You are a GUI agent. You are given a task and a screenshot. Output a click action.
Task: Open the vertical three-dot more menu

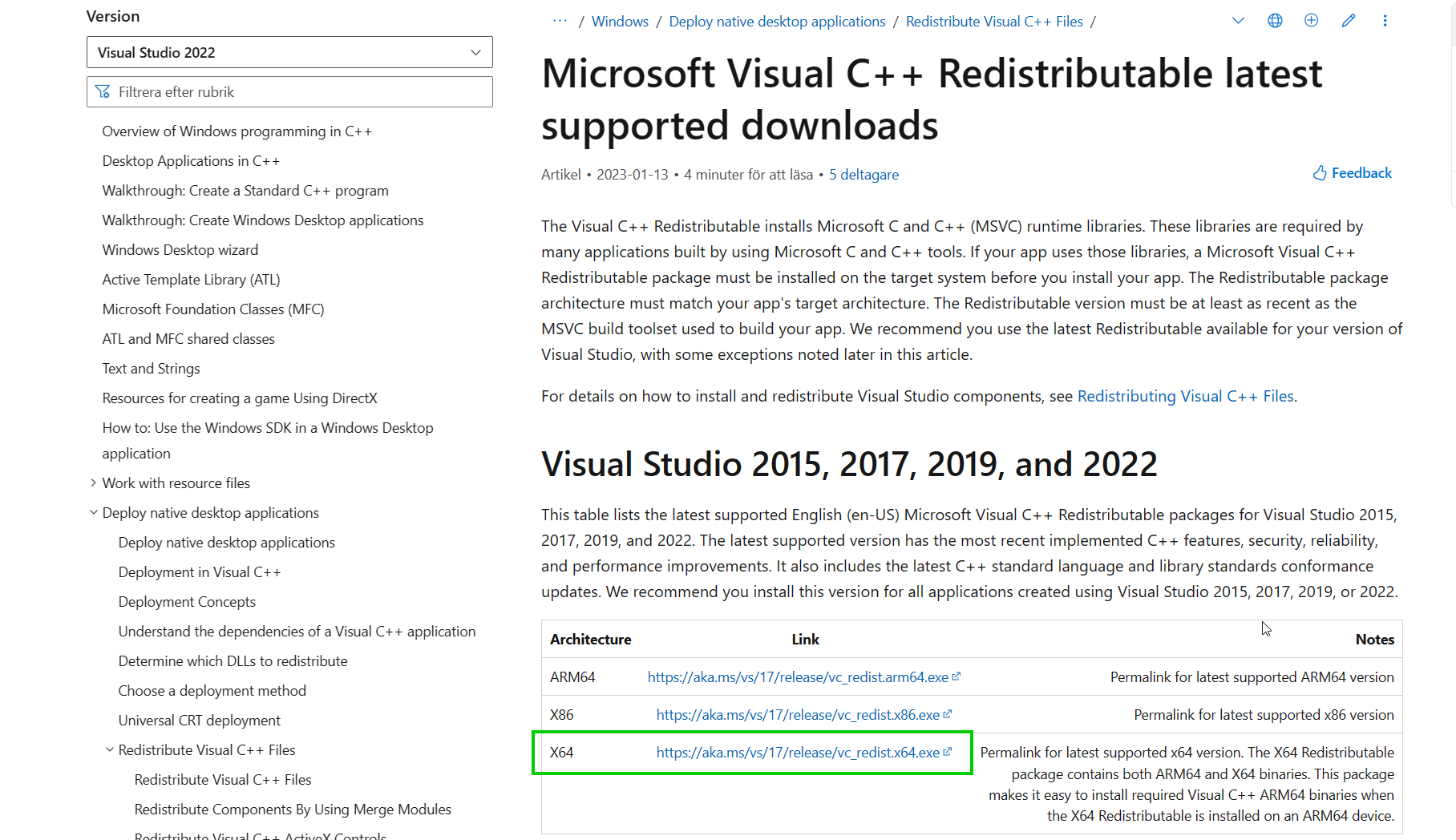click(x=1385, y=21)
